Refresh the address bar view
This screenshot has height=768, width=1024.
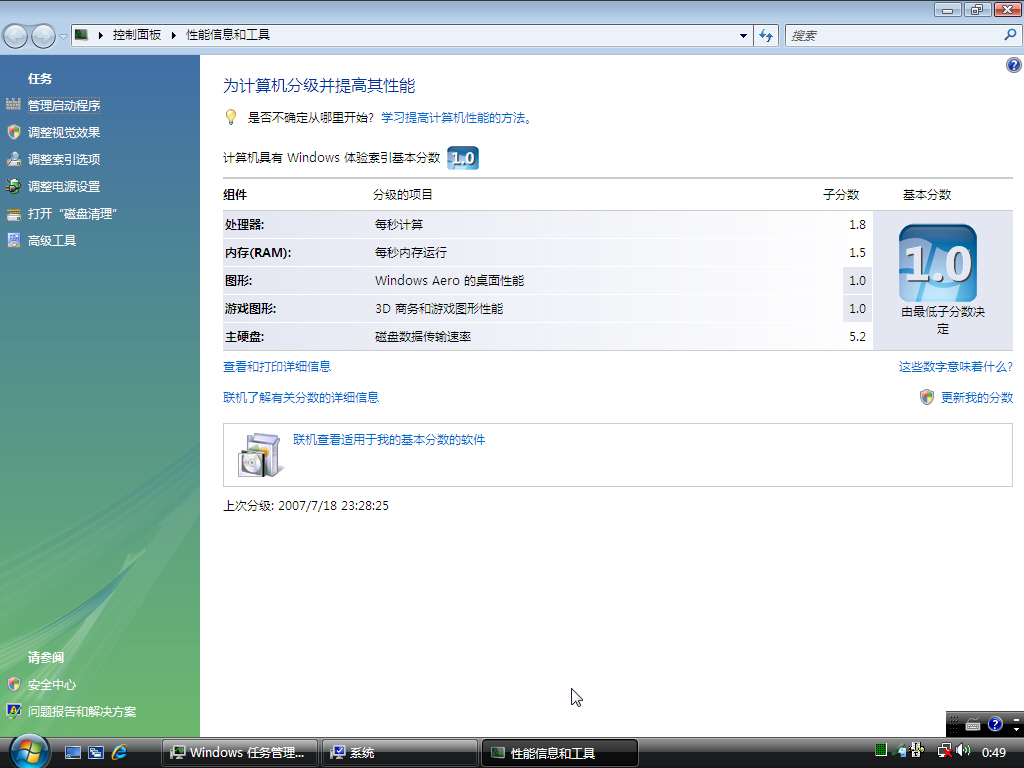(766, 35)
